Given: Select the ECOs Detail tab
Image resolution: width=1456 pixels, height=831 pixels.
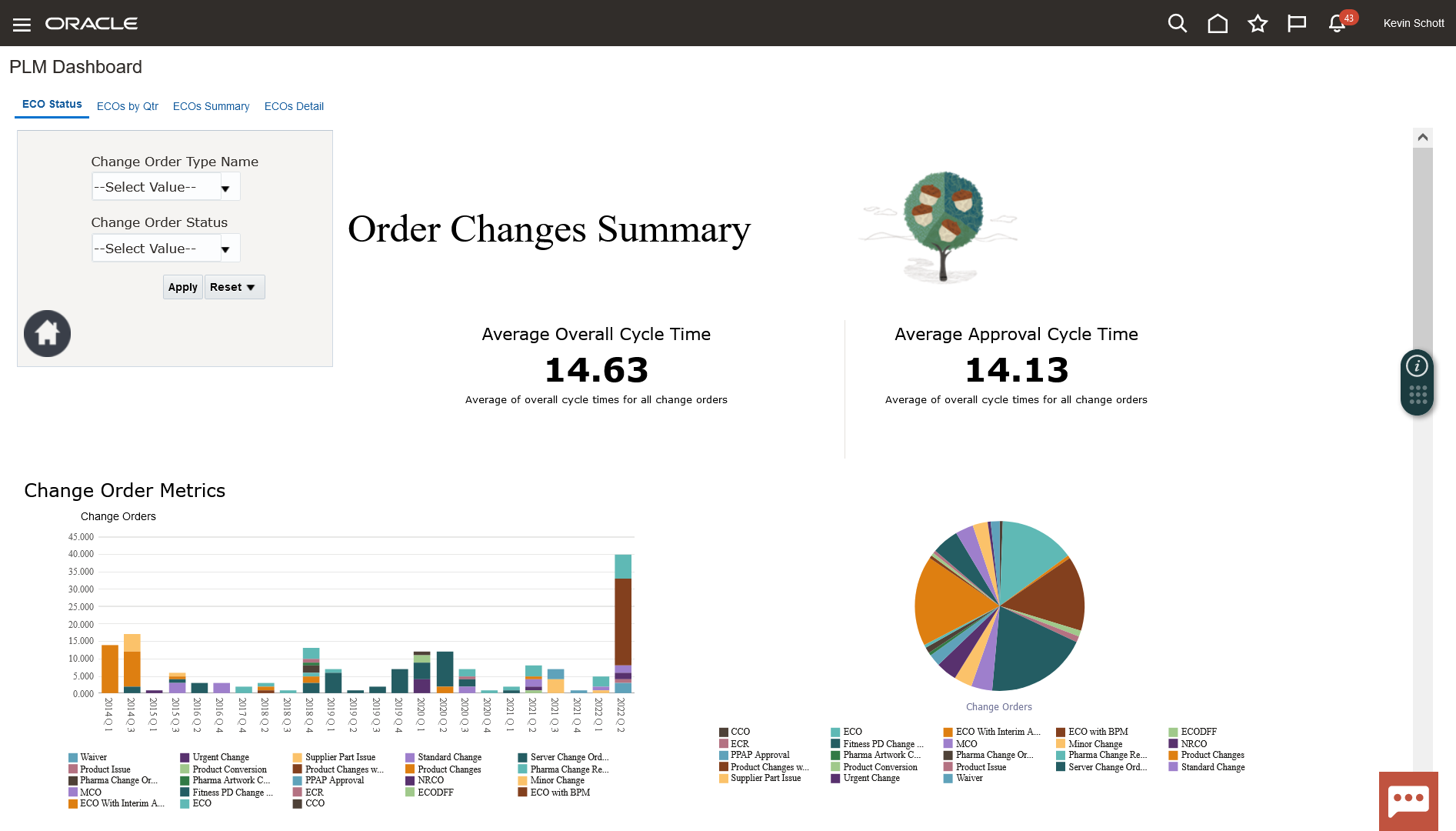Looking at the screenshot, I should 294,106.
